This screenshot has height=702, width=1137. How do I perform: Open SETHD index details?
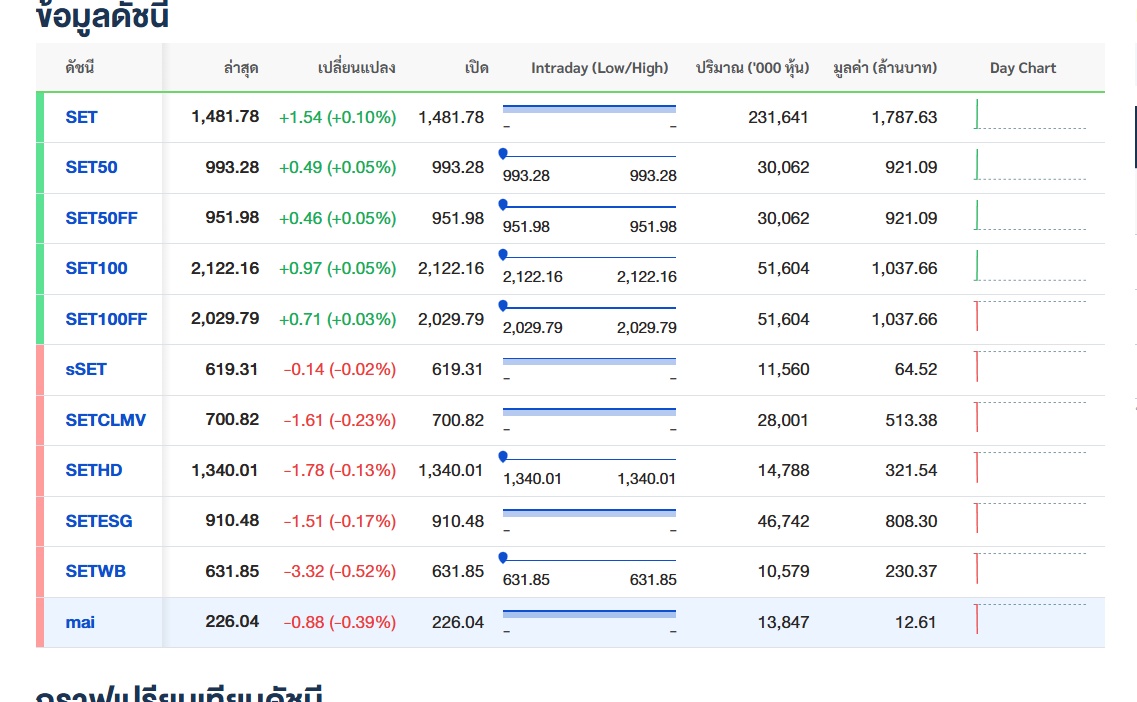(94, 470)
